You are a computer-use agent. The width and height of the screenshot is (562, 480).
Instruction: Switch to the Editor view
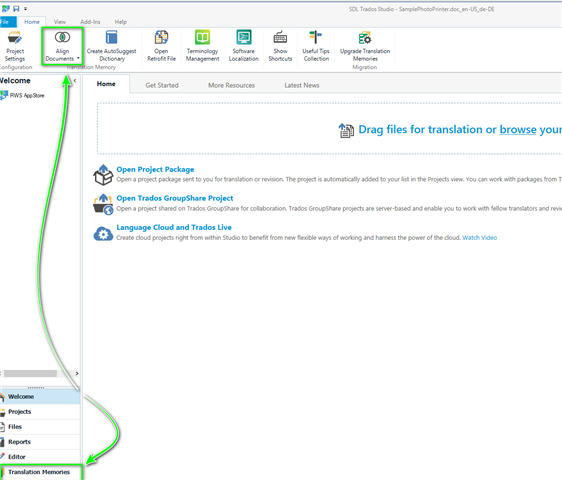pos(40,457)
